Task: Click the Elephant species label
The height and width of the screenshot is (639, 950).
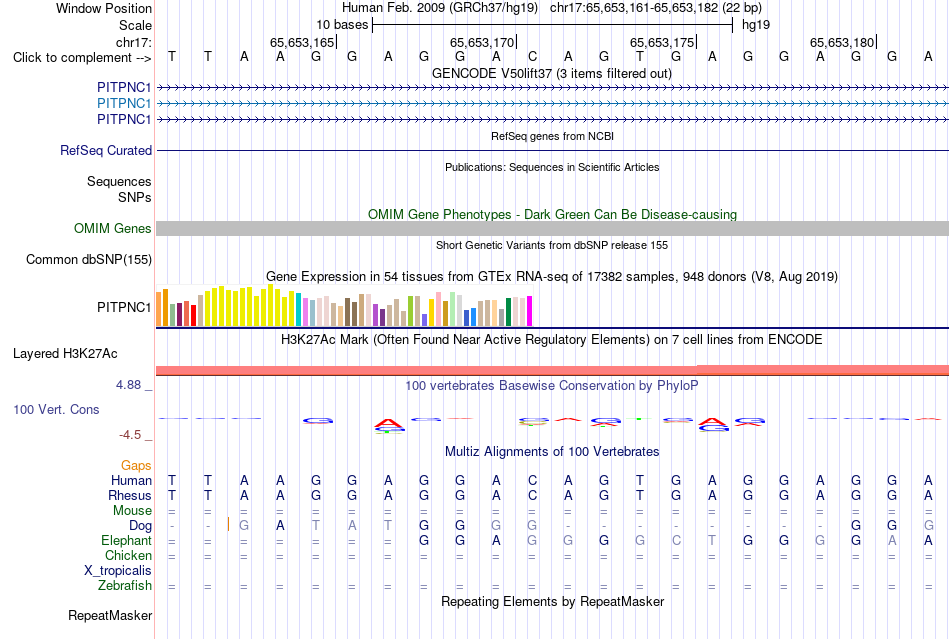Action: pyautogui.click(x=126, y=540)
